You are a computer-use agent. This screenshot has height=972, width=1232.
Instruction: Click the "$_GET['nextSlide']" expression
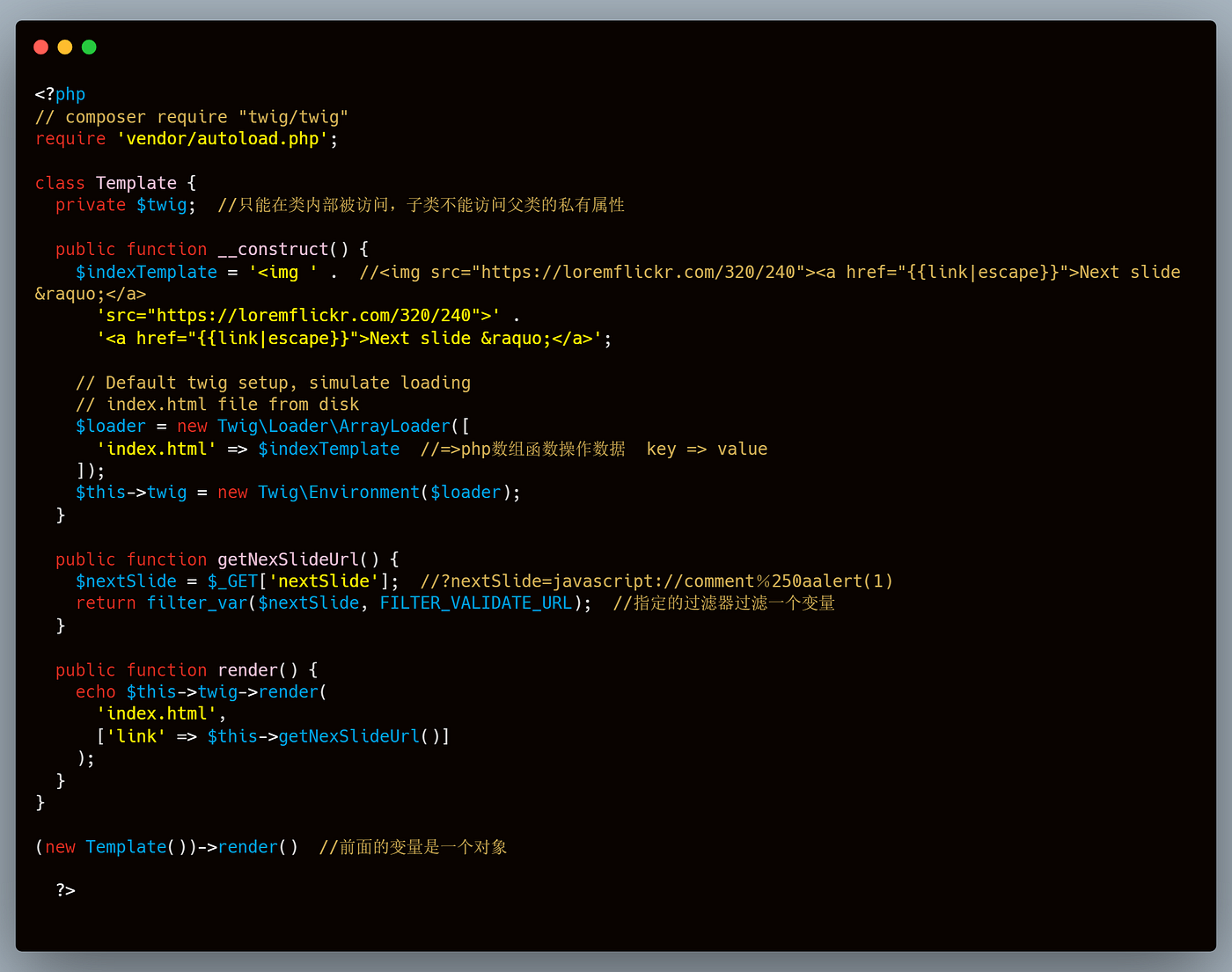click(298, 581)
